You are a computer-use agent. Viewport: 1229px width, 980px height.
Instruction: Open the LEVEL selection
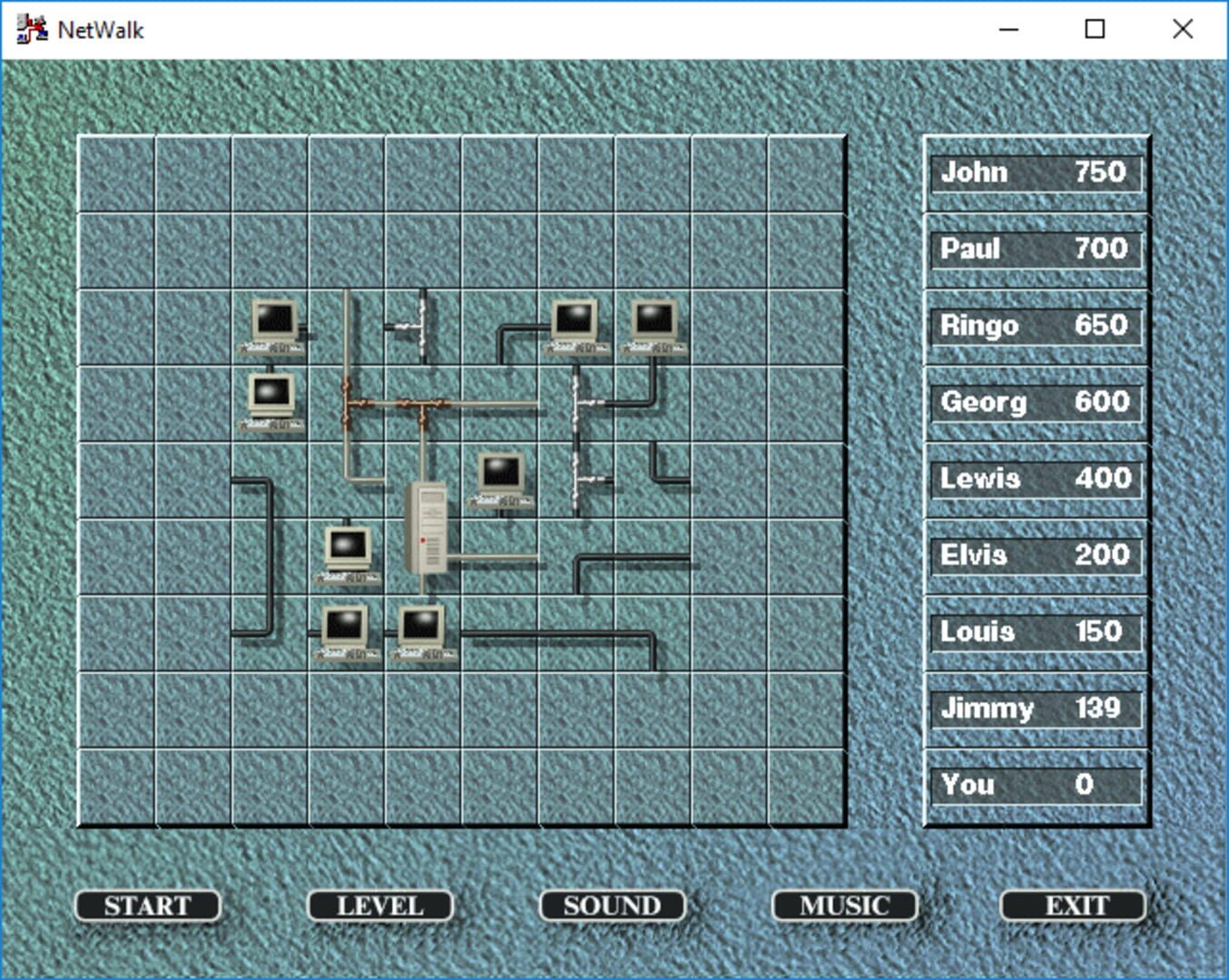[379, 906]
